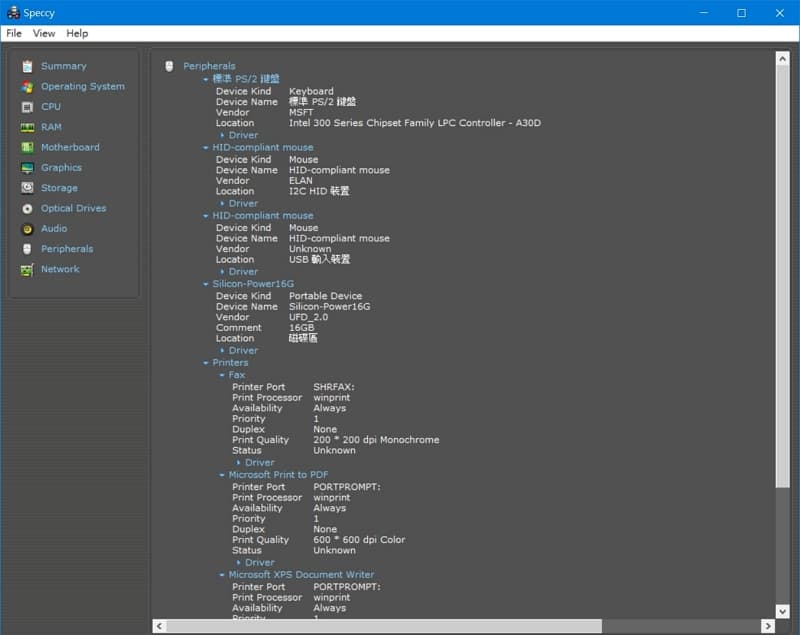Select the comment value '16GB'
The width and height of the screenshot is (800, 635).
click(302, 328)
